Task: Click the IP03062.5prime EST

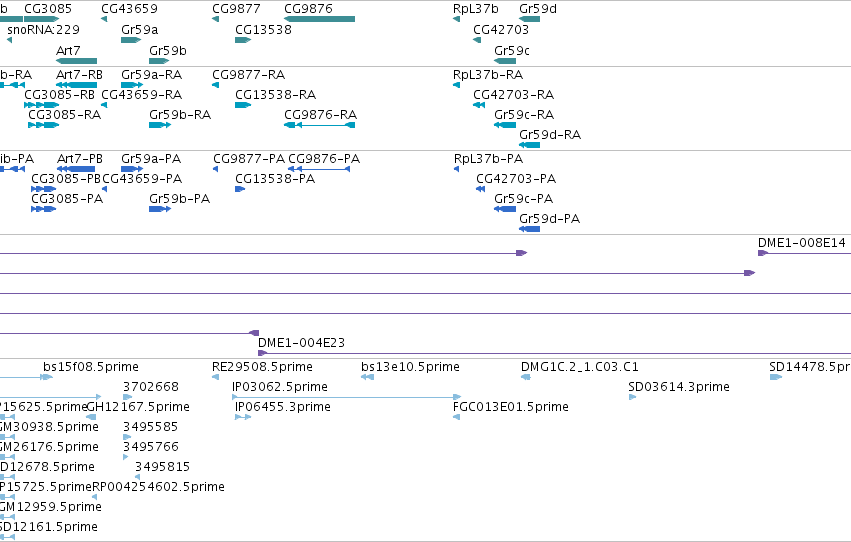Action: pos(347,397)
